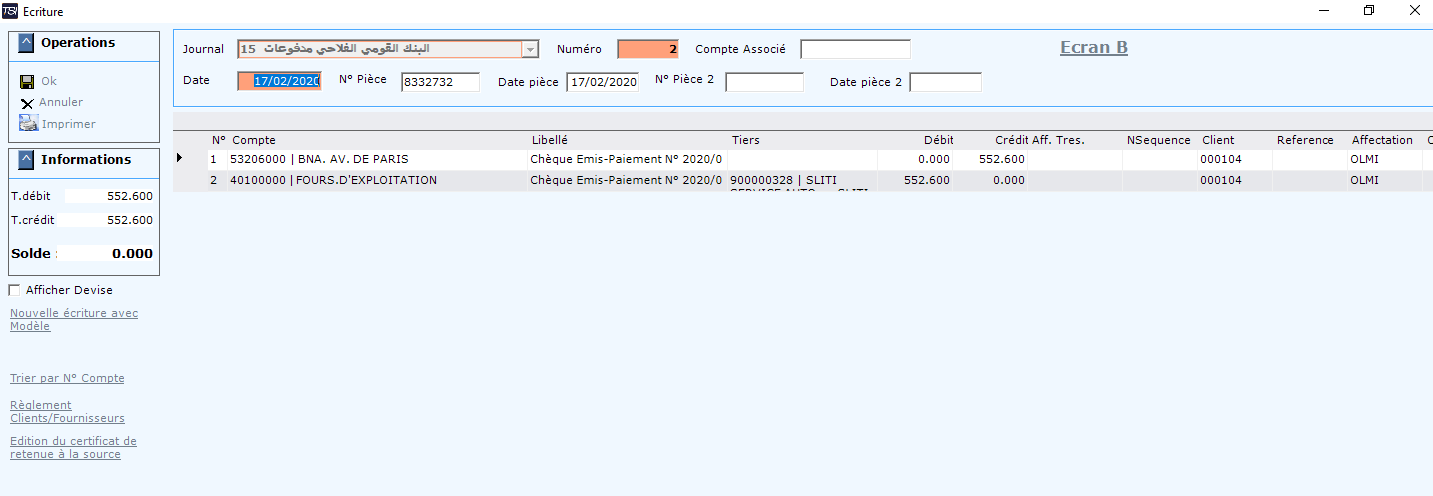Click the Compte column header
1433x496 pixels.
click(x=254, y=140)
